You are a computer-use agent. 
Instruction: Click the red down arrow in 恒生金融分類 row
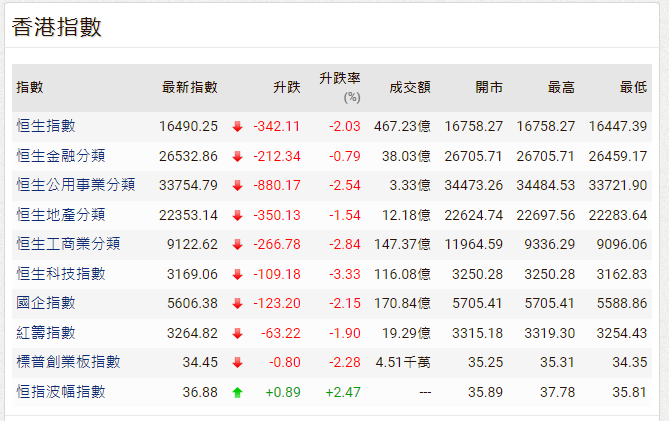(237, 156)
